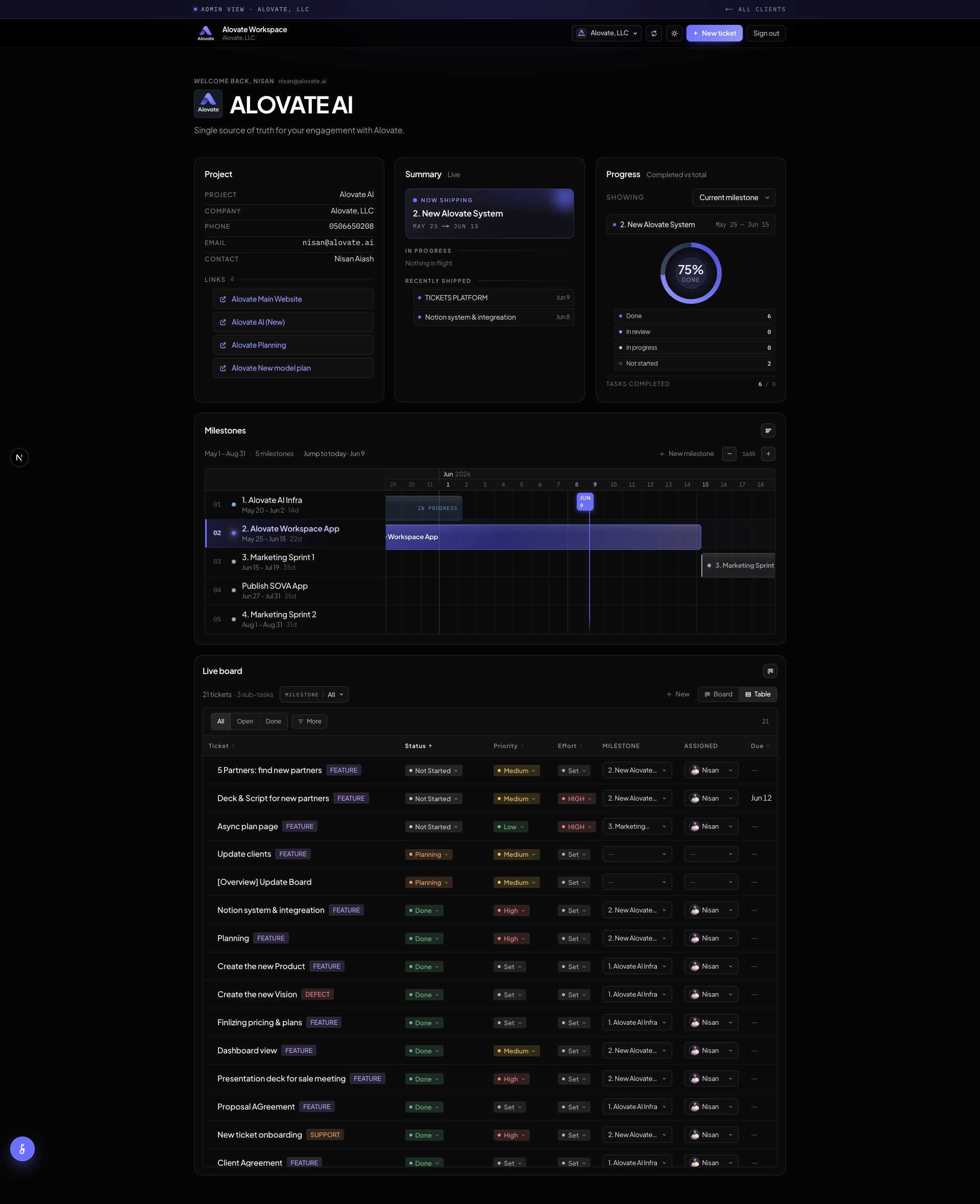980x1204 pixels.
Task: Select the Open tickets filter tab
Action: pos(245,721)
